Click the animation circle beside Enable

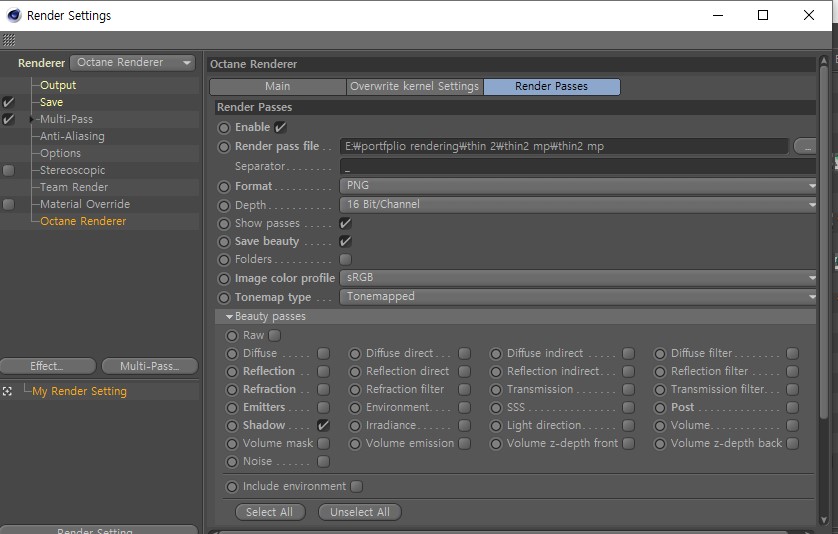224,128
